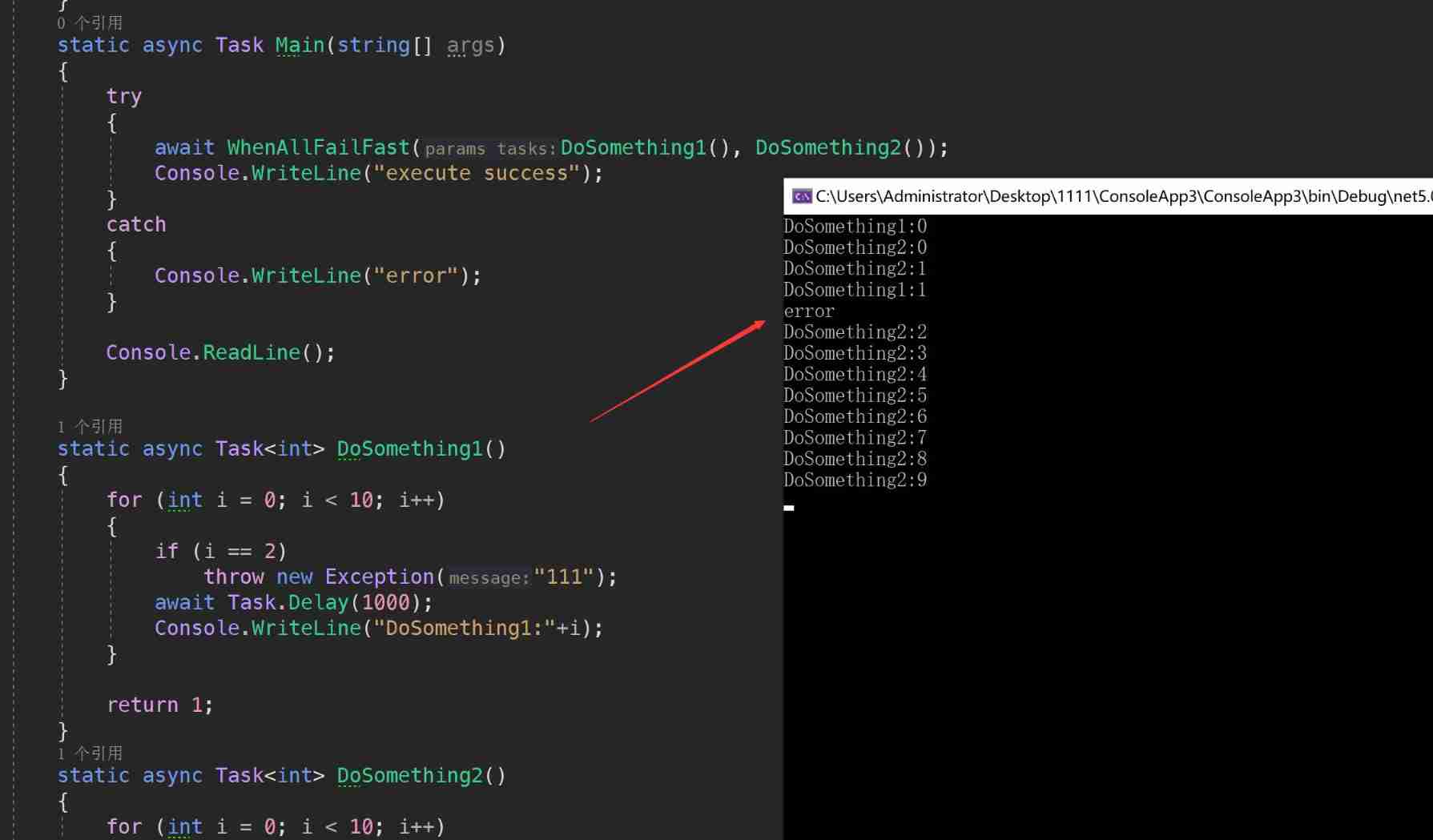Click the WhenAllFailFast method call
Screen dimensions: 1433x840
click(318, 148)
